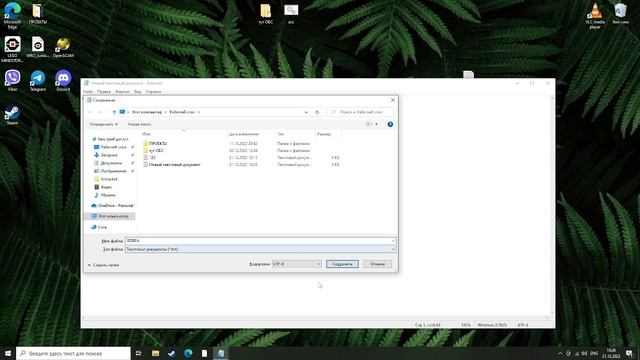Open the Правка menu in Notepad
Image resolution: width=640 pixels, height=360 pixels.
(104, 92)
